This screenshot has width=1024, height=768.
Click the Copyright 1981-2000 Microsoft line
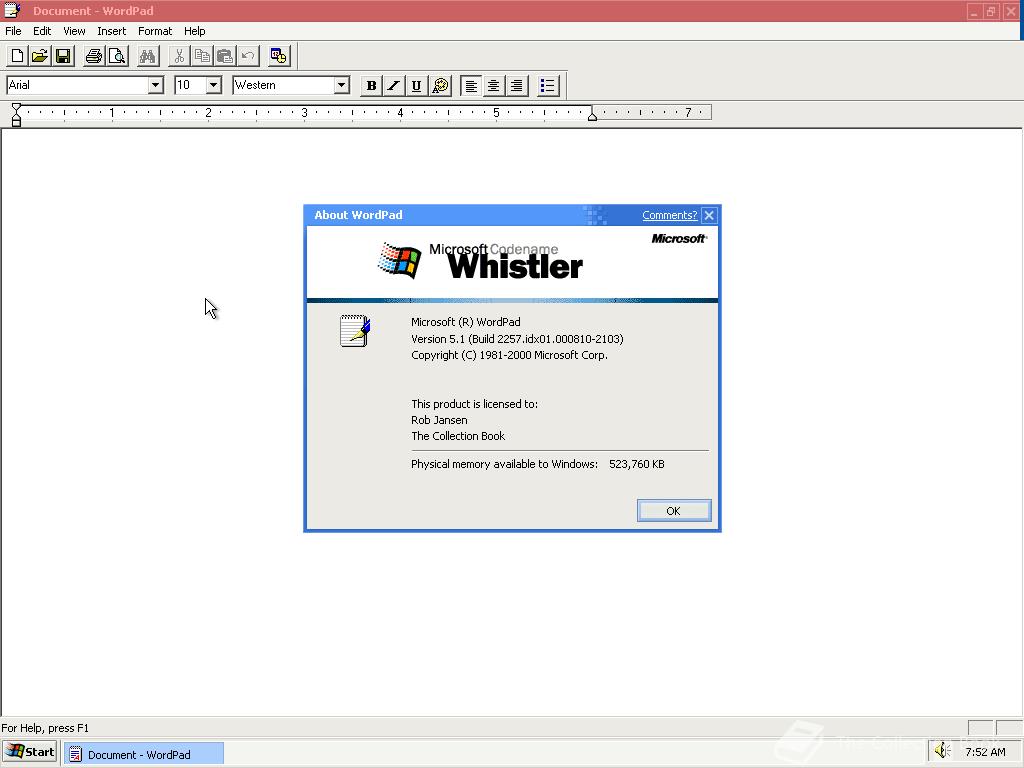point(509,355)
